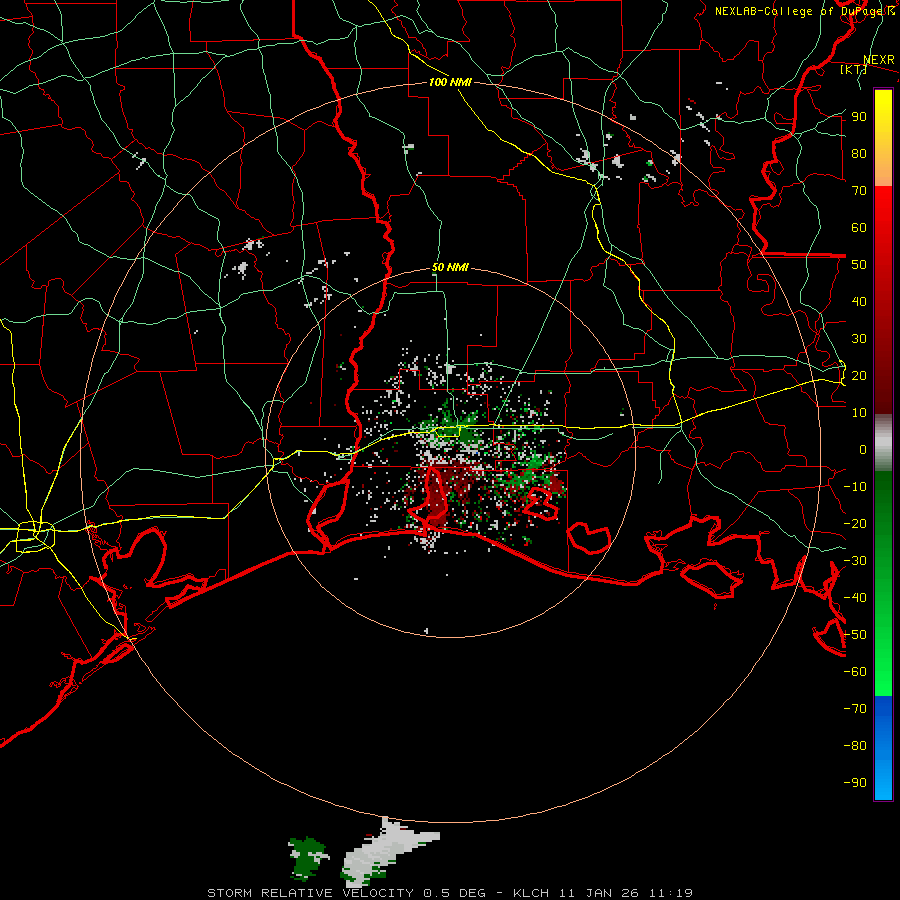Screen dimensions: 900x900
Task: Pick the light blue segment near -90
Action: [x=883, y=782]
